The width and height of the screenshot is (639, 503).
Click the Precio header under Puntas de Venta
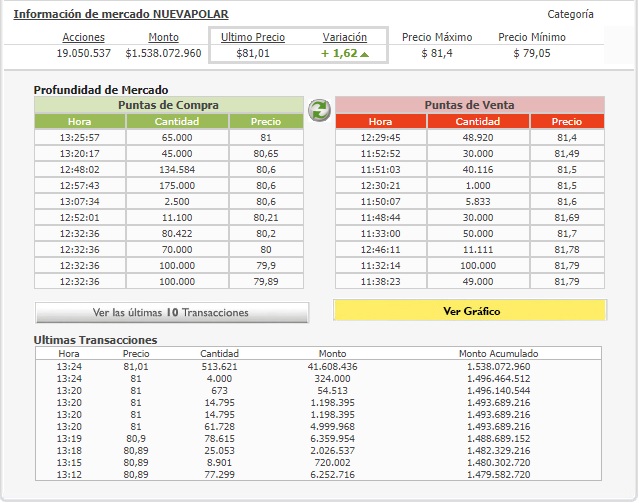click(x=567, y=121)
